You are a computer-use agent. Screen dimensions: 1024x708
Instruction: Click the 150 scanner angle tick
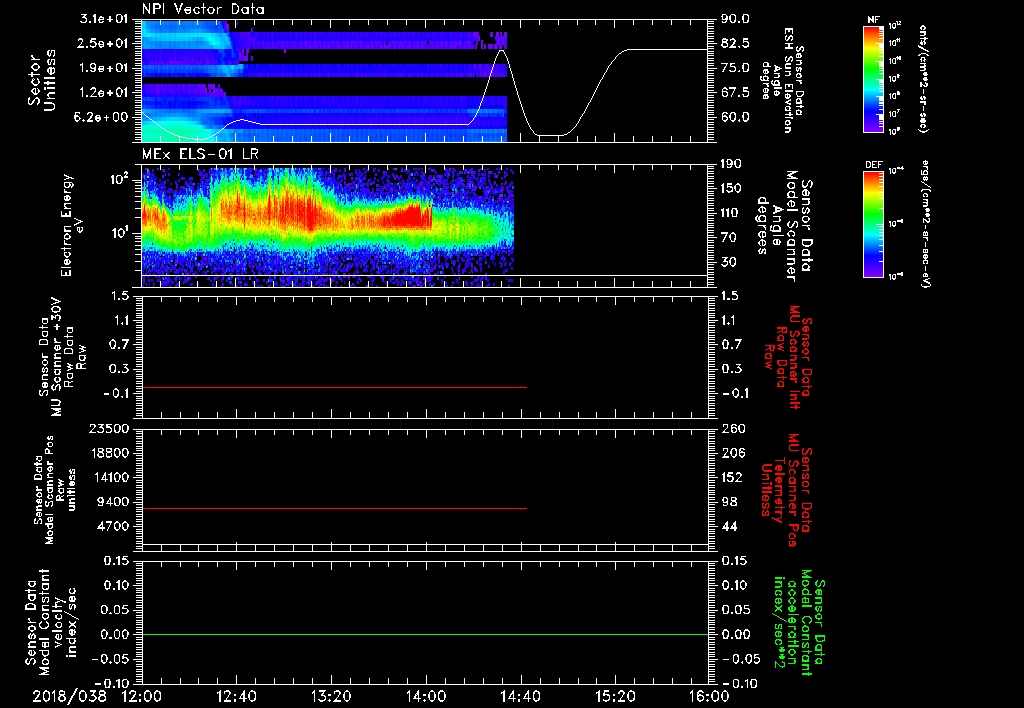click(x=731, y=188)
